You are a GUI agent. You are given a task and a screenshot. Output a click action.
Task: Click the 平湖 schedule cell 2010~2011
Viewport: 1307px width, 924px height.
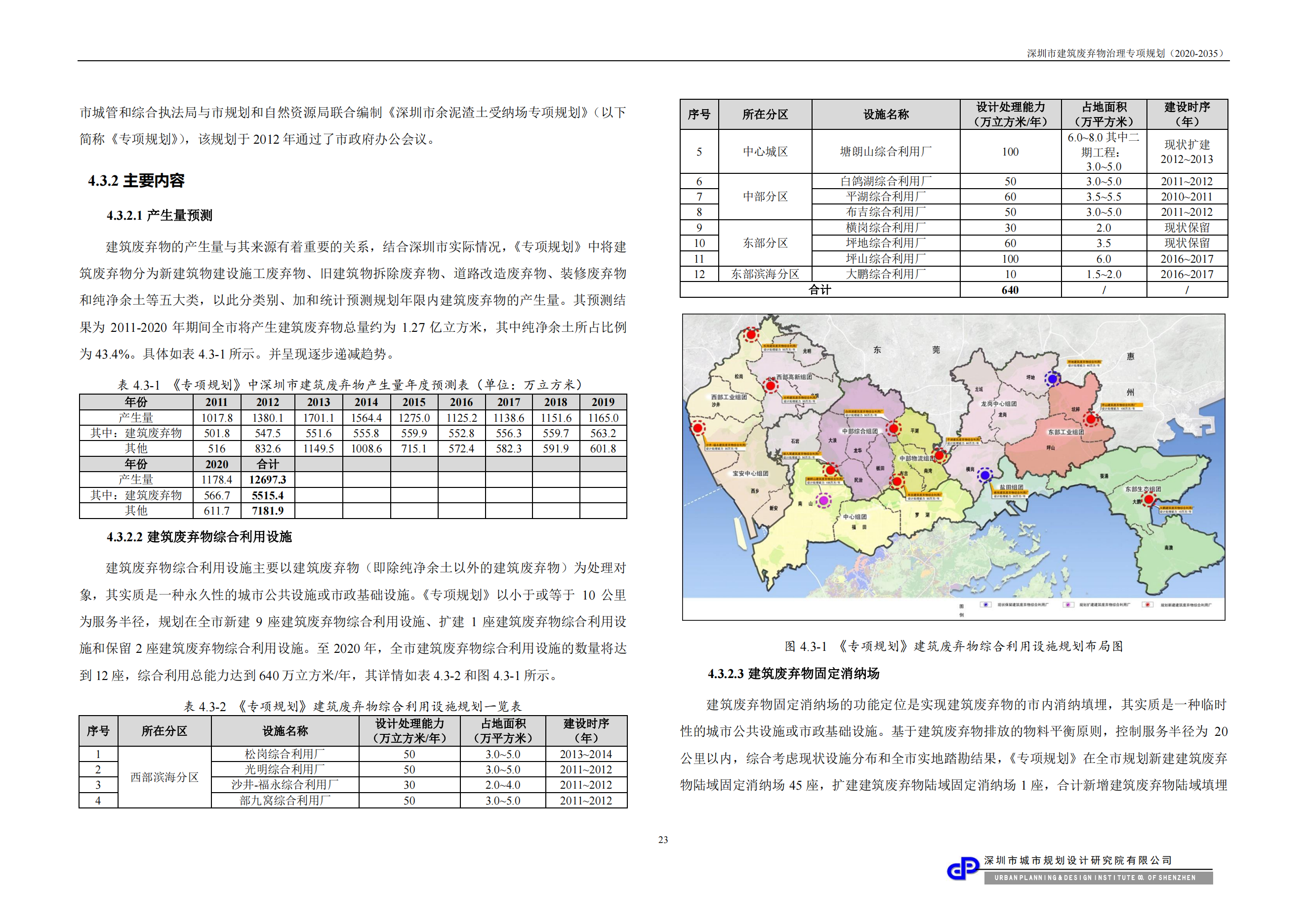click(1187, 196)
